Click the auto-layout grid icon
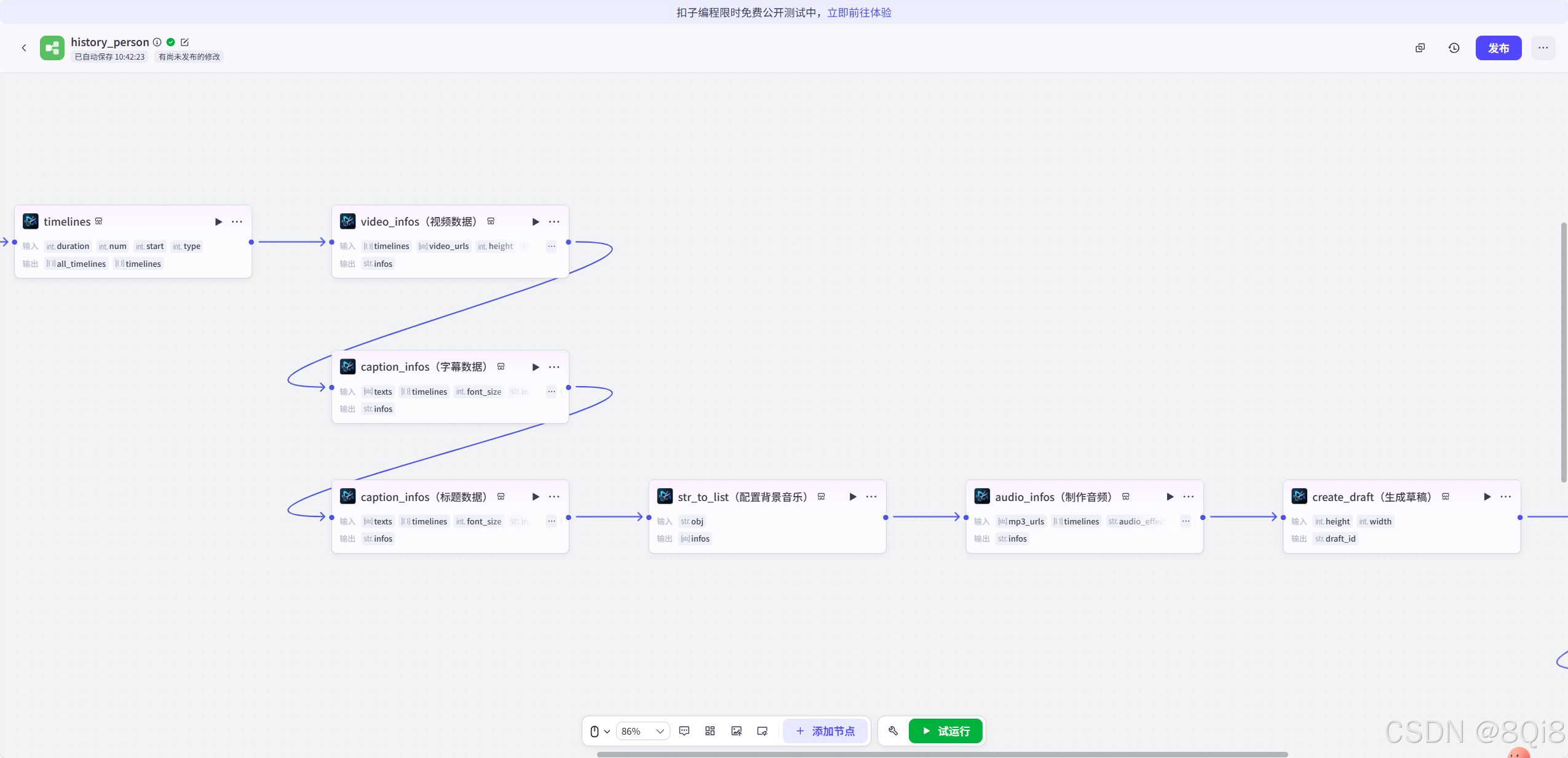The width and height of the screenshot is (1568, 758). click(710, 731)
